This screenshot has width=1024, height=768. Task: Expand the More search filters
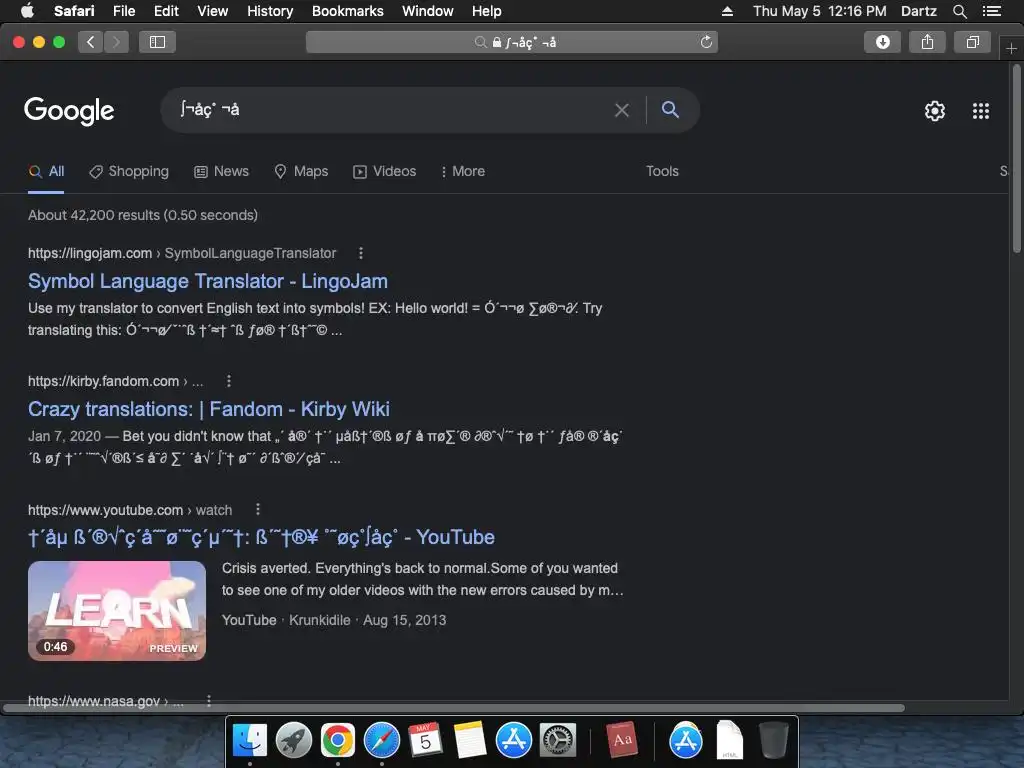(x=462, y=172)
